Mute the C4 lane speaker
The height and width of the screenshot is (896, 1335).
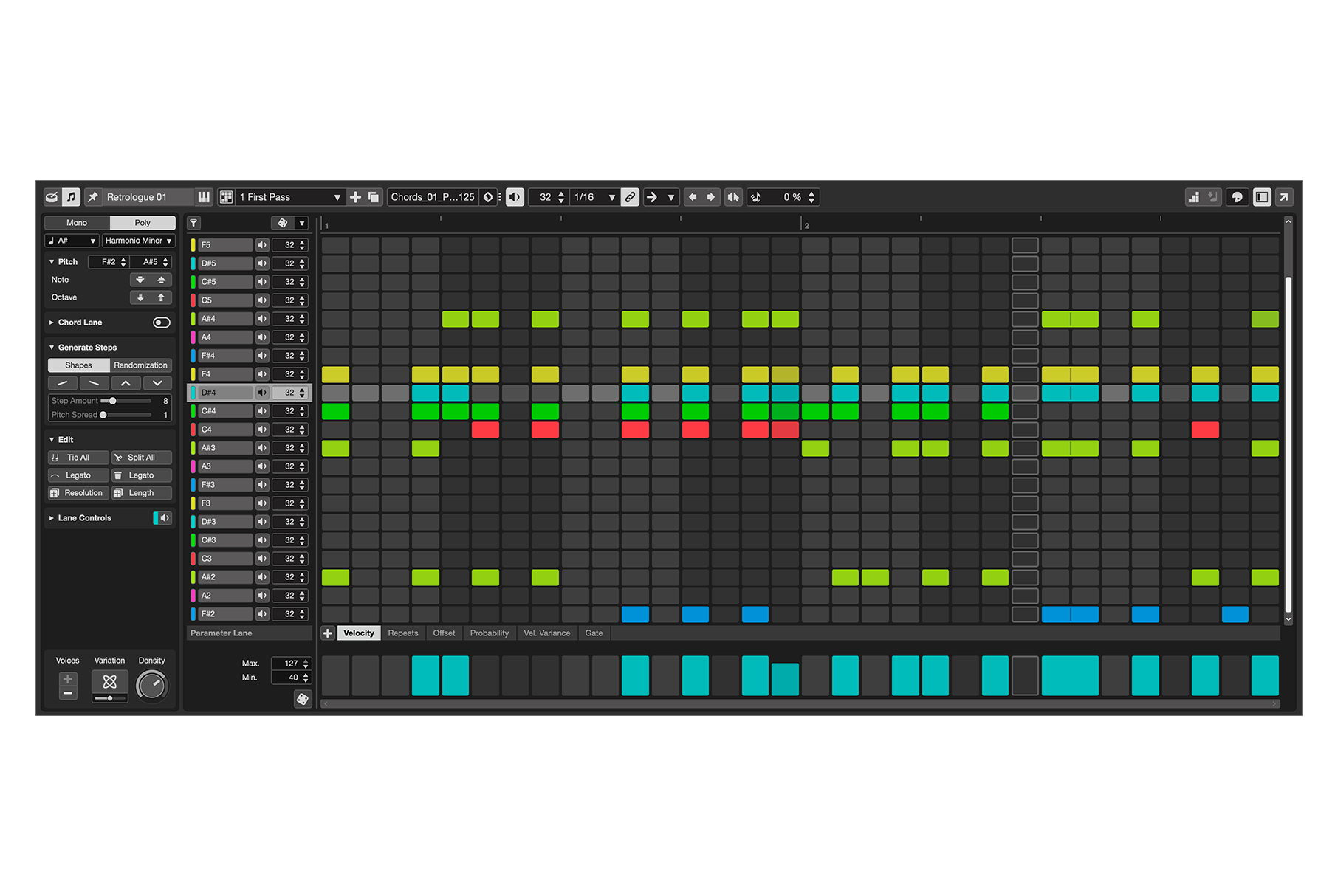point(262,430)
